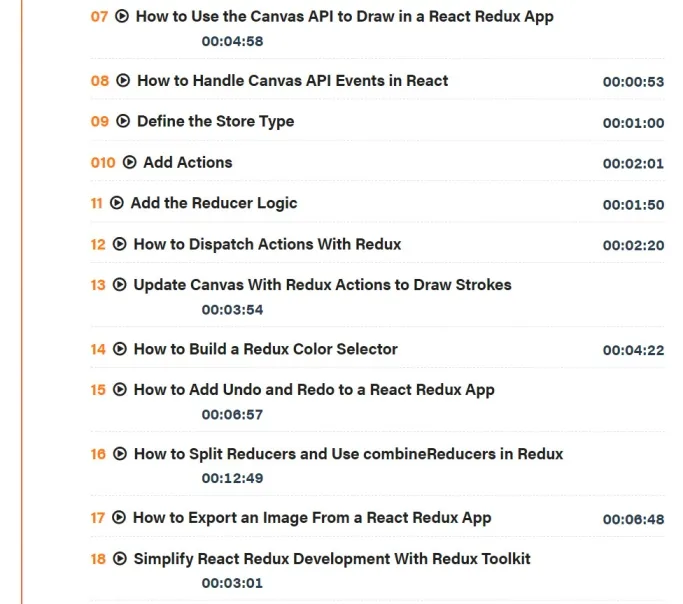
Task: Click duration 00:03:54
Action: pyautogui.click(x=232, y=310)
